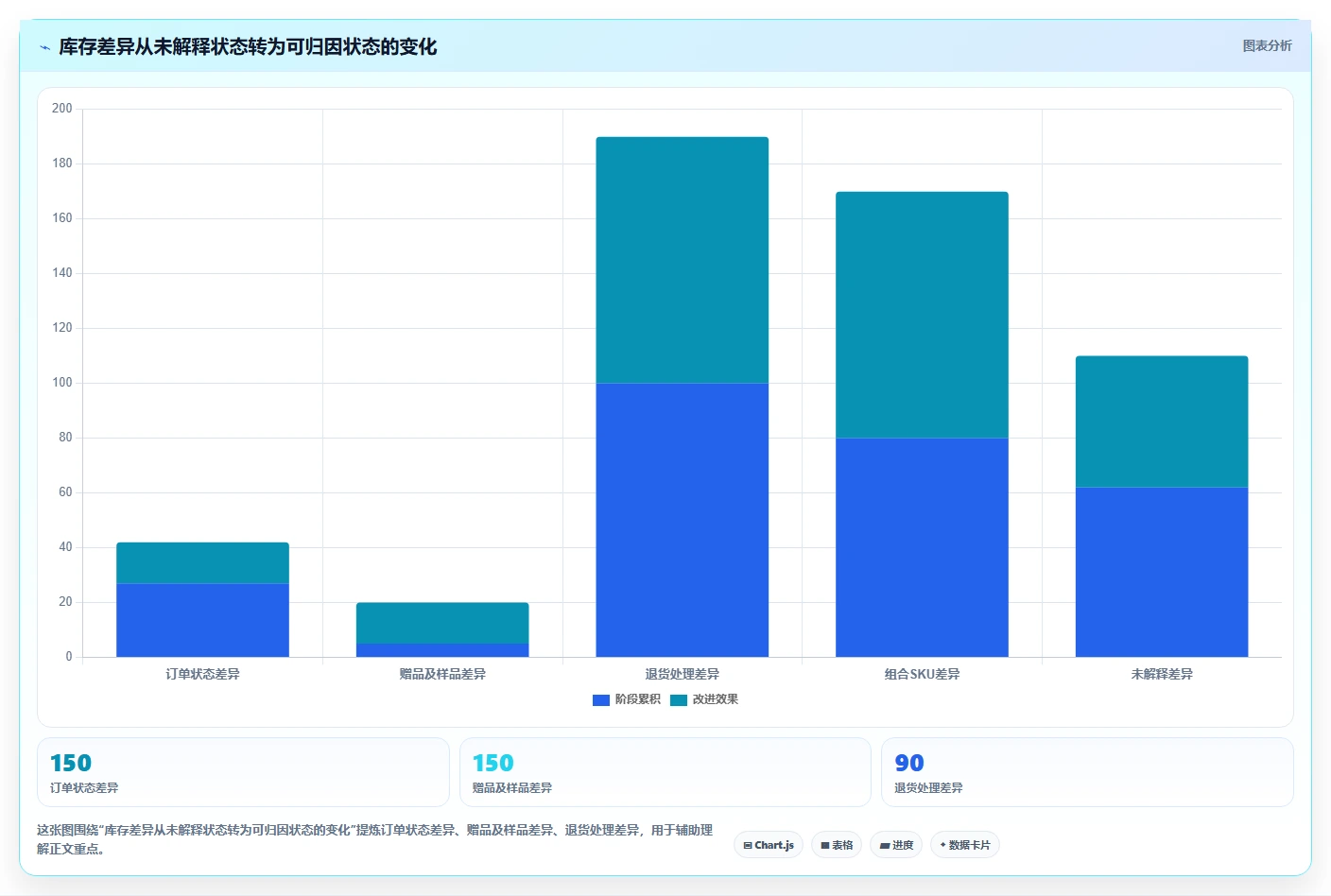Click the y-axis value 40

click(x=65, y=547)
